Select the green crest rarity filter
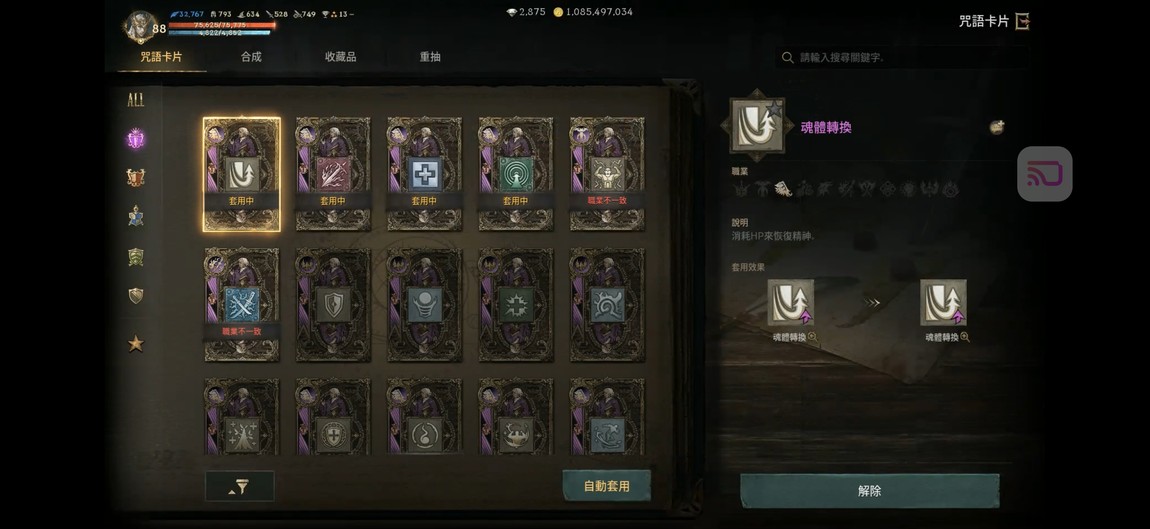Viewport: 1150px width, 529px height. (x=136, y=256)
